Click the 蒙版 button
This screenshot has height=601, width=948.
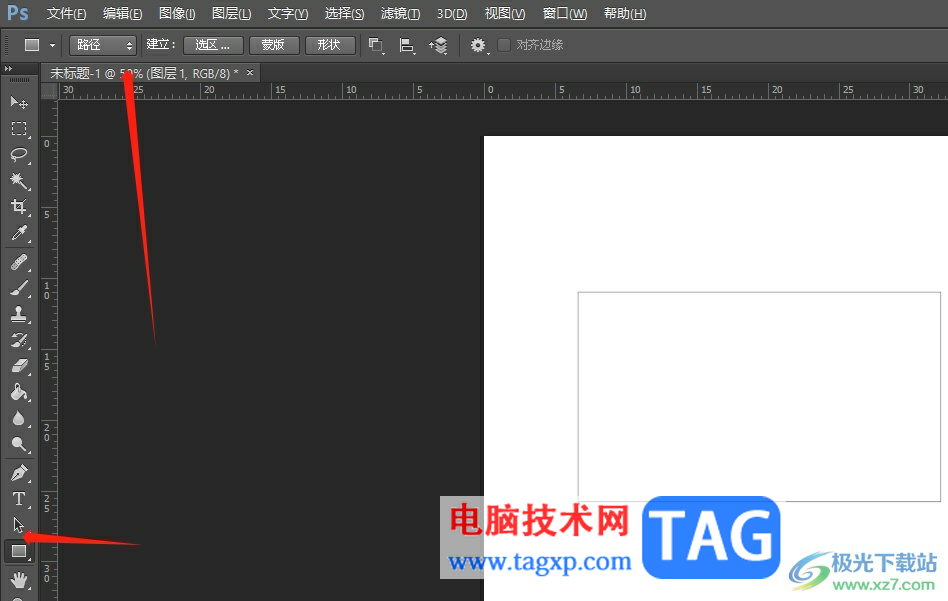point(273,45)
